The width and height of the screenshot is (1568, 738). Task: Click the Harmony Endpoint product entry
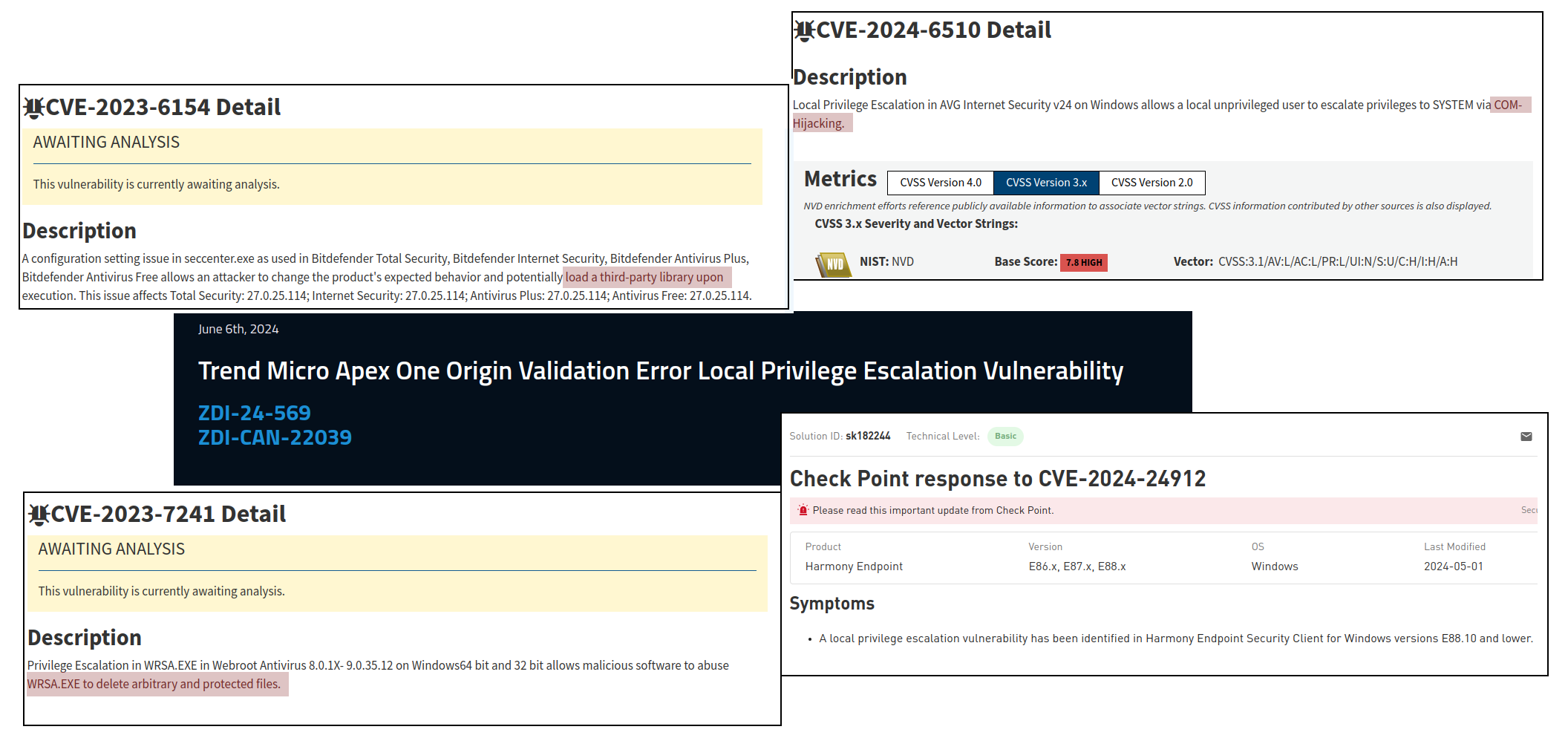(854, 566)
